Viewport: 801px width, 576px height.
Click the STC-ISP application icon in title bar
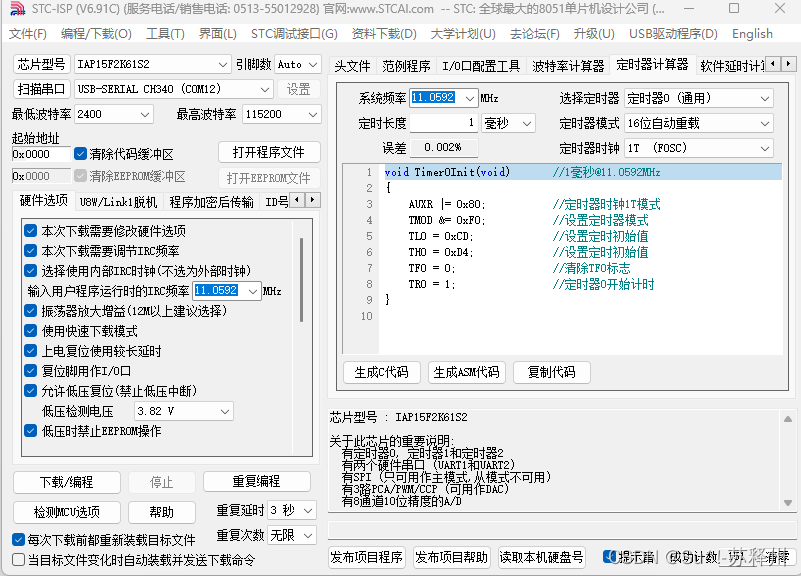point(16,8)
